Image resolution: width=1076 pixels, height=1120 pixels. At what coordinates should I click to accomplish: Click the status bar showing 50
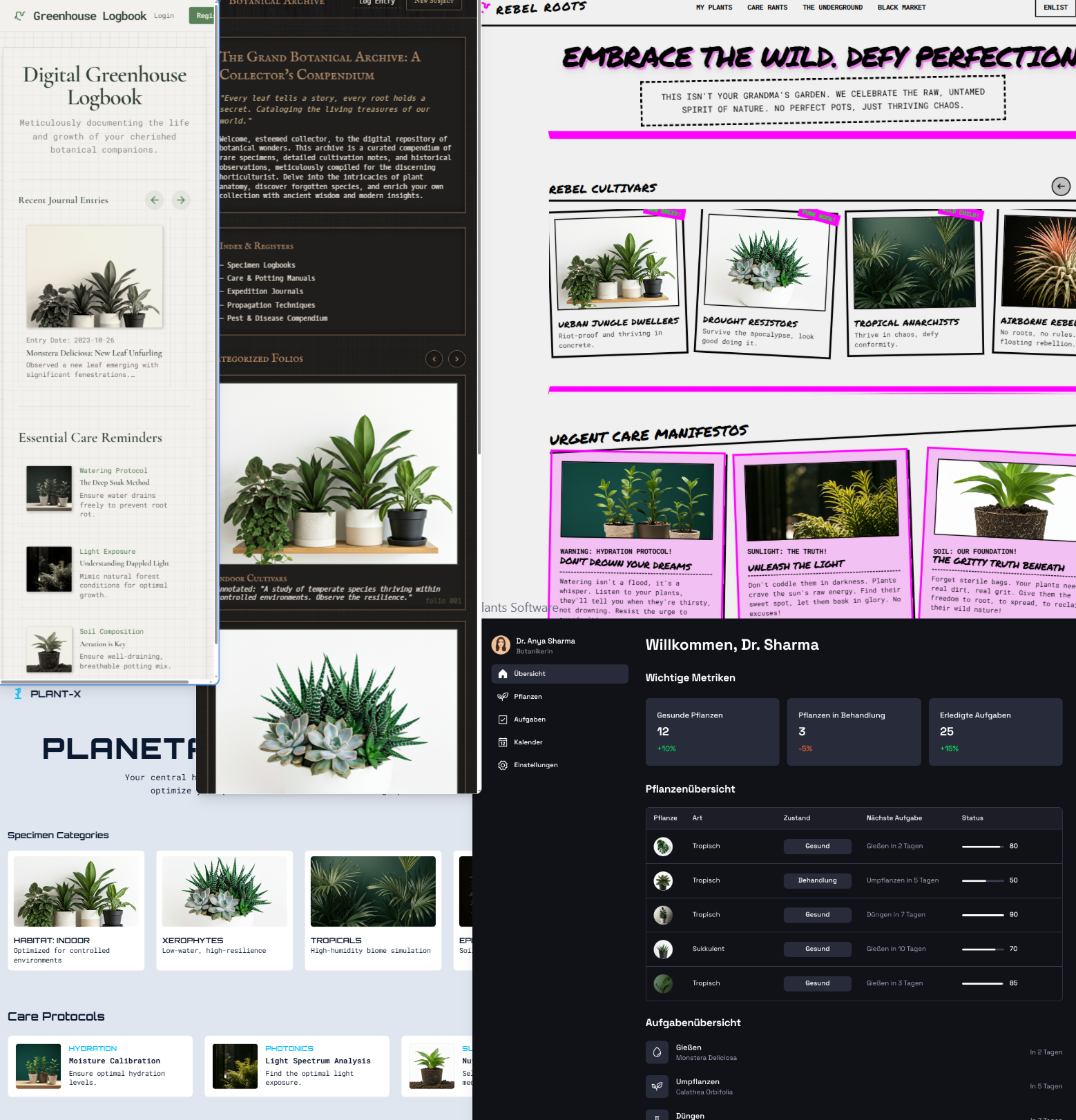[x=983, y=880]
